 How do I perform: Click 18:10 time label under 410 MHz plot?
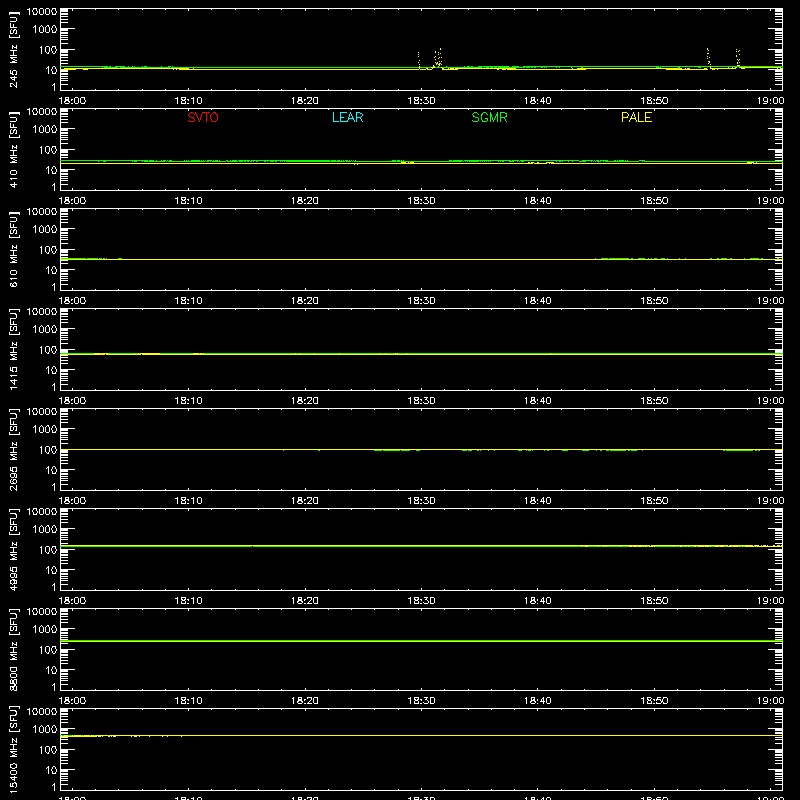point(189,201)
